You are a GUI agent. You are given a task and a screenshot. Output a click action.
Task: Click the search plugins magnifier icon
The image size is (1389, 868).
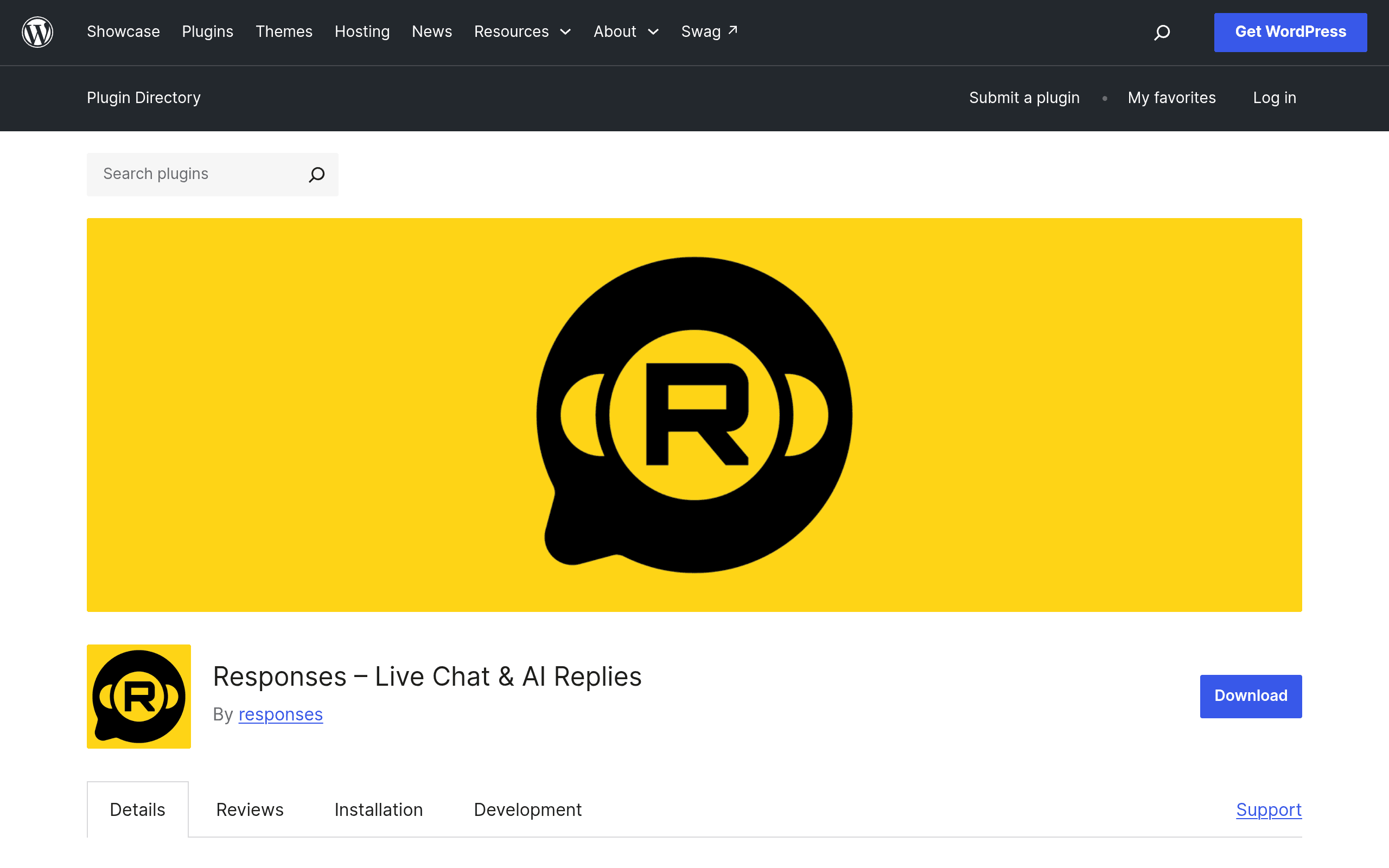pyautogui.click(x=317, y=175)
